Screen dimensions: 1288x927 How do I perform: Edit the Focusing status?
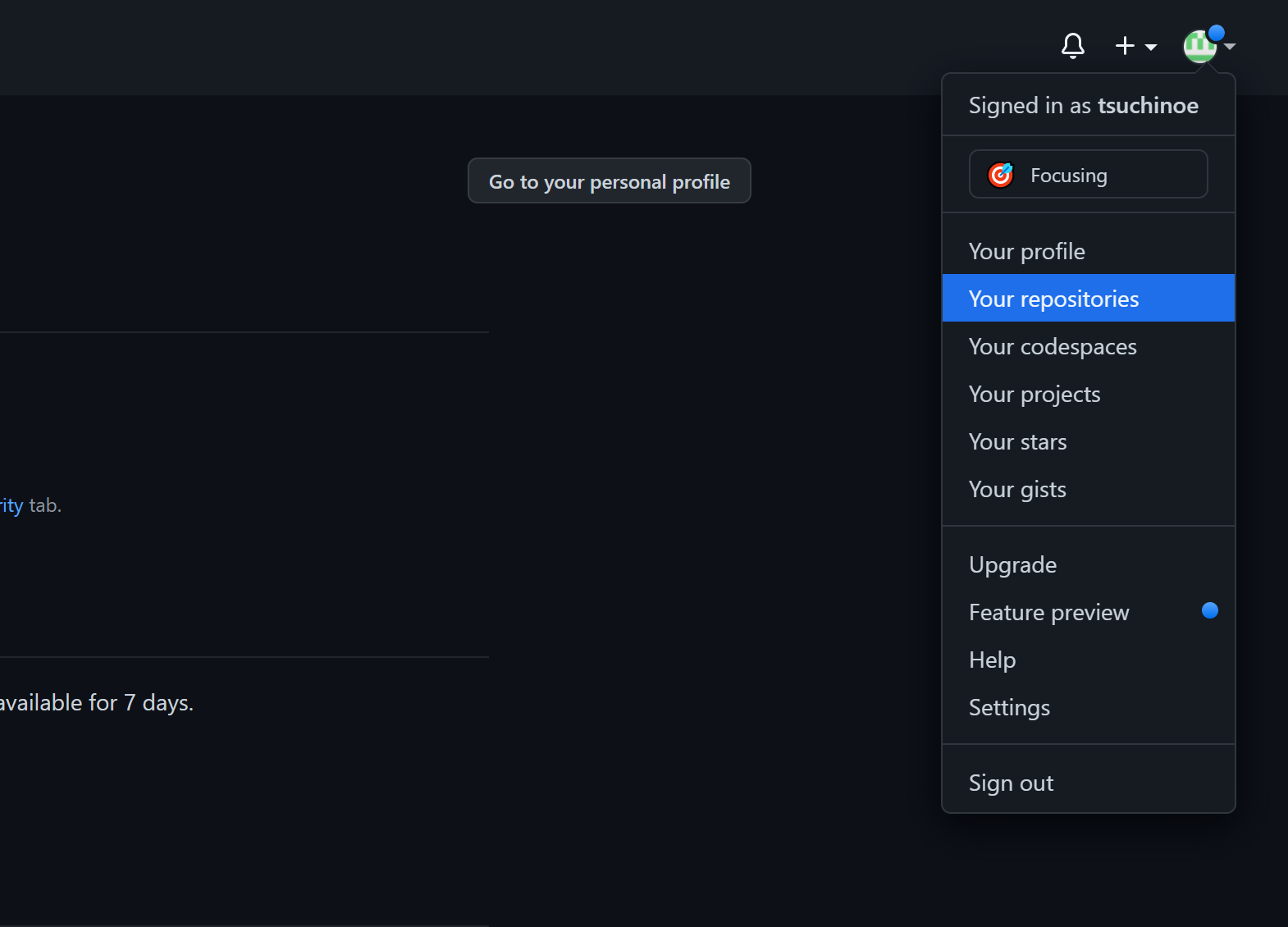click(1088, 174)
